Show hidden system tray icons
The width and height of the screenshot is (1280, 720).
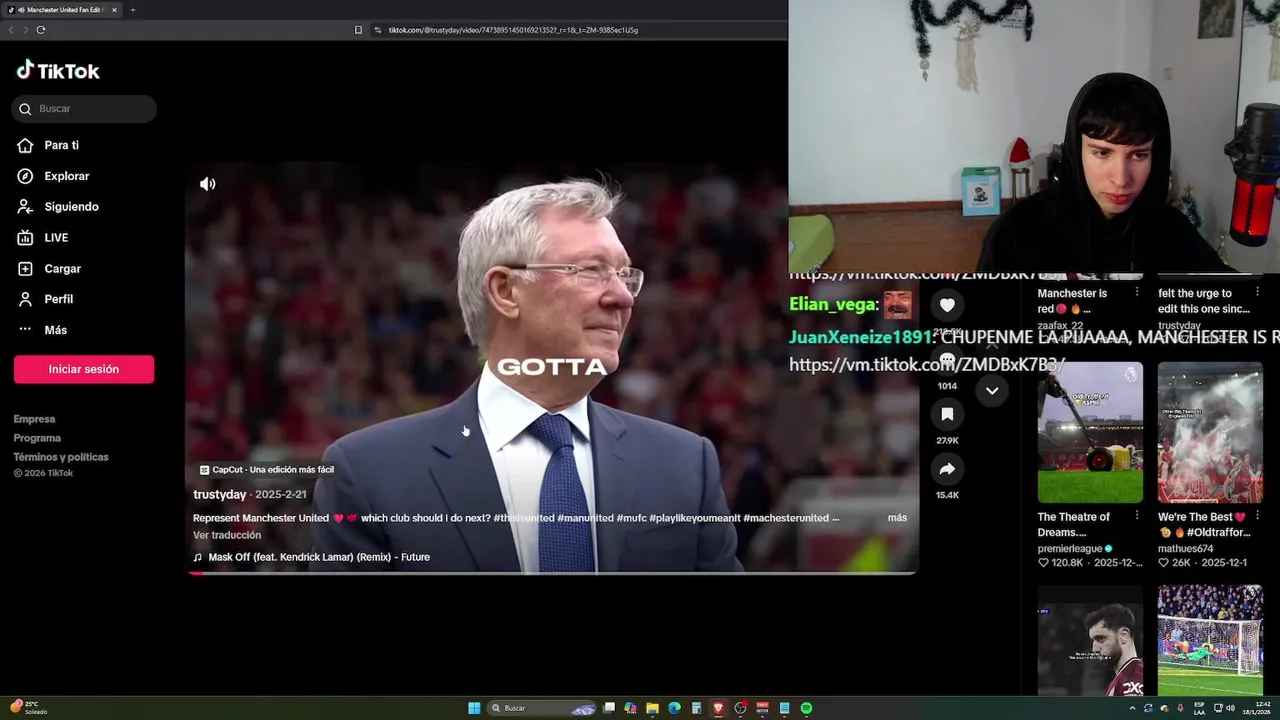[1132, 708]
